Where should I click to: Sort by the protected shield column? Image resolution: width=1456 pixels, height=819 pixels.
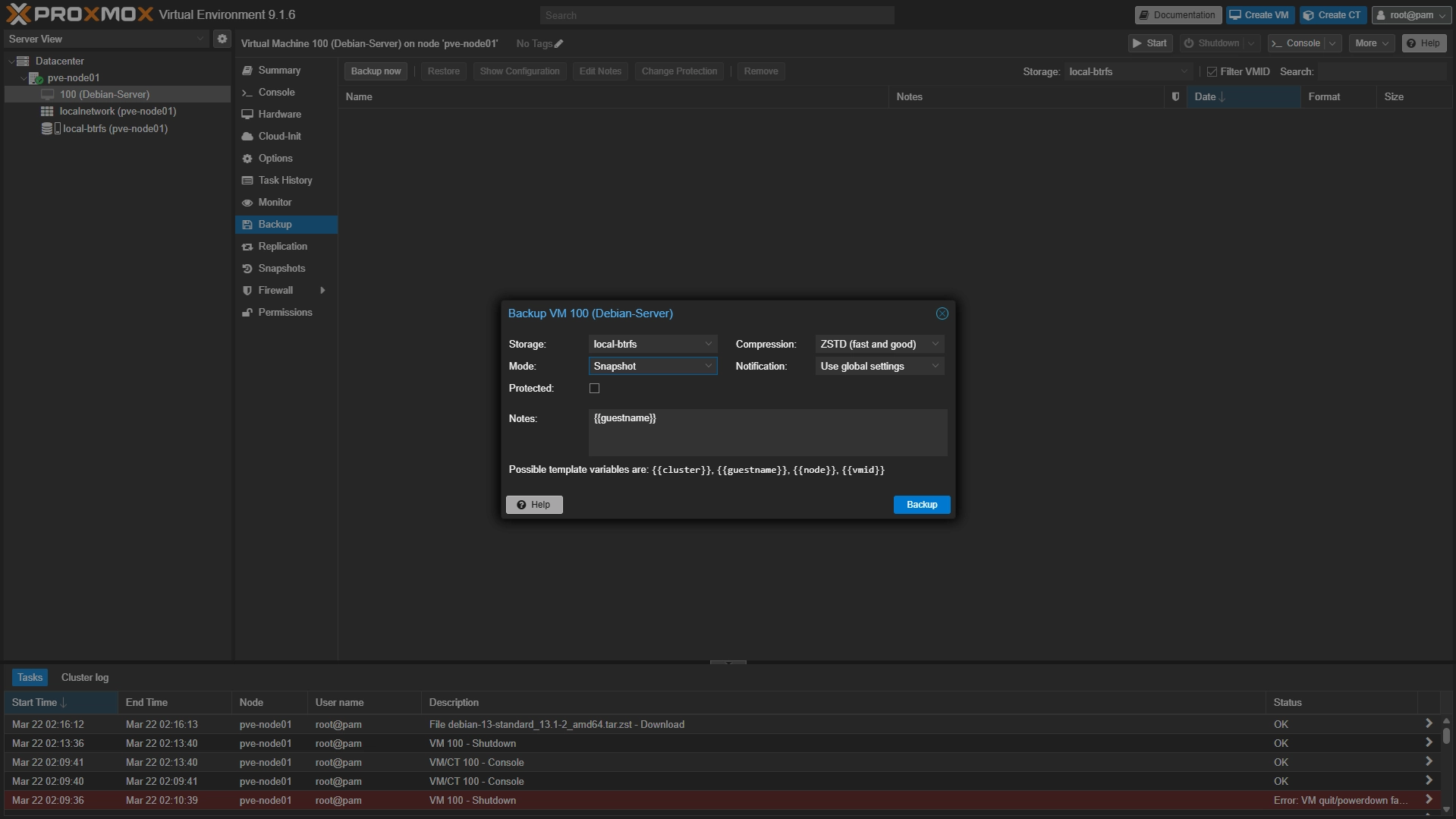coord(1175,96)
